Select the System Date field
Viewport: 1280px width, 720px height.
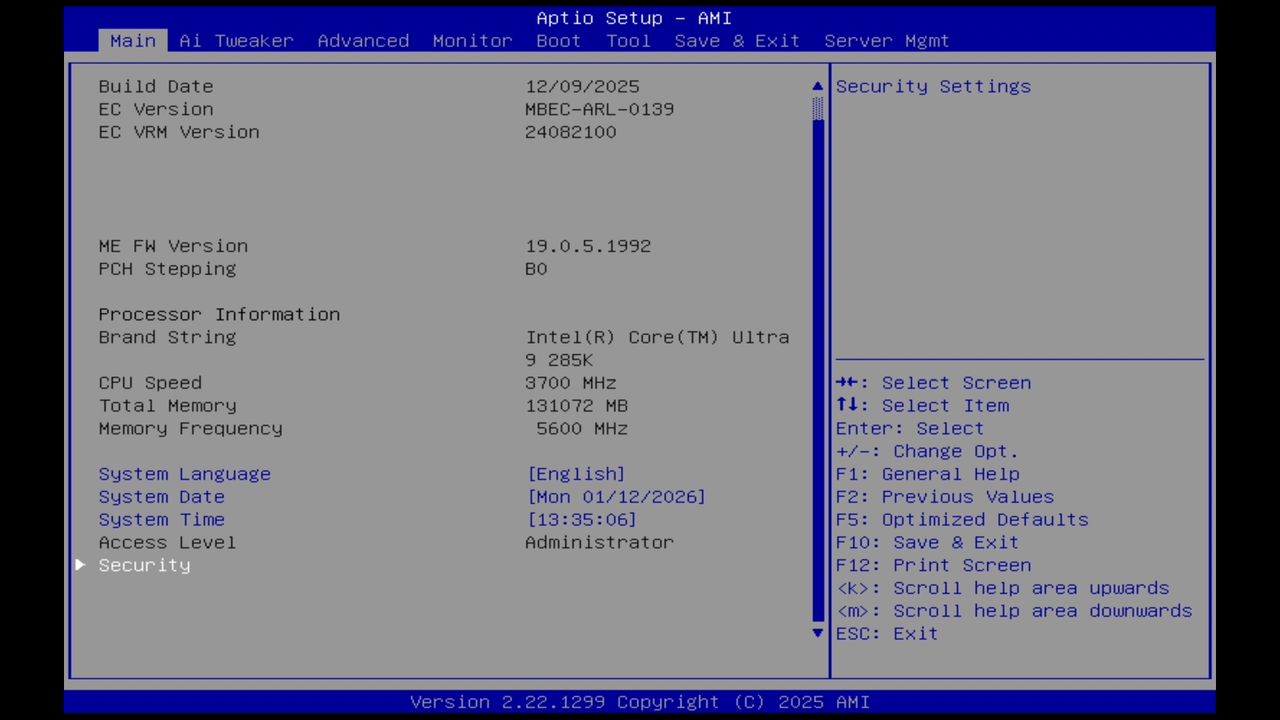161,496
